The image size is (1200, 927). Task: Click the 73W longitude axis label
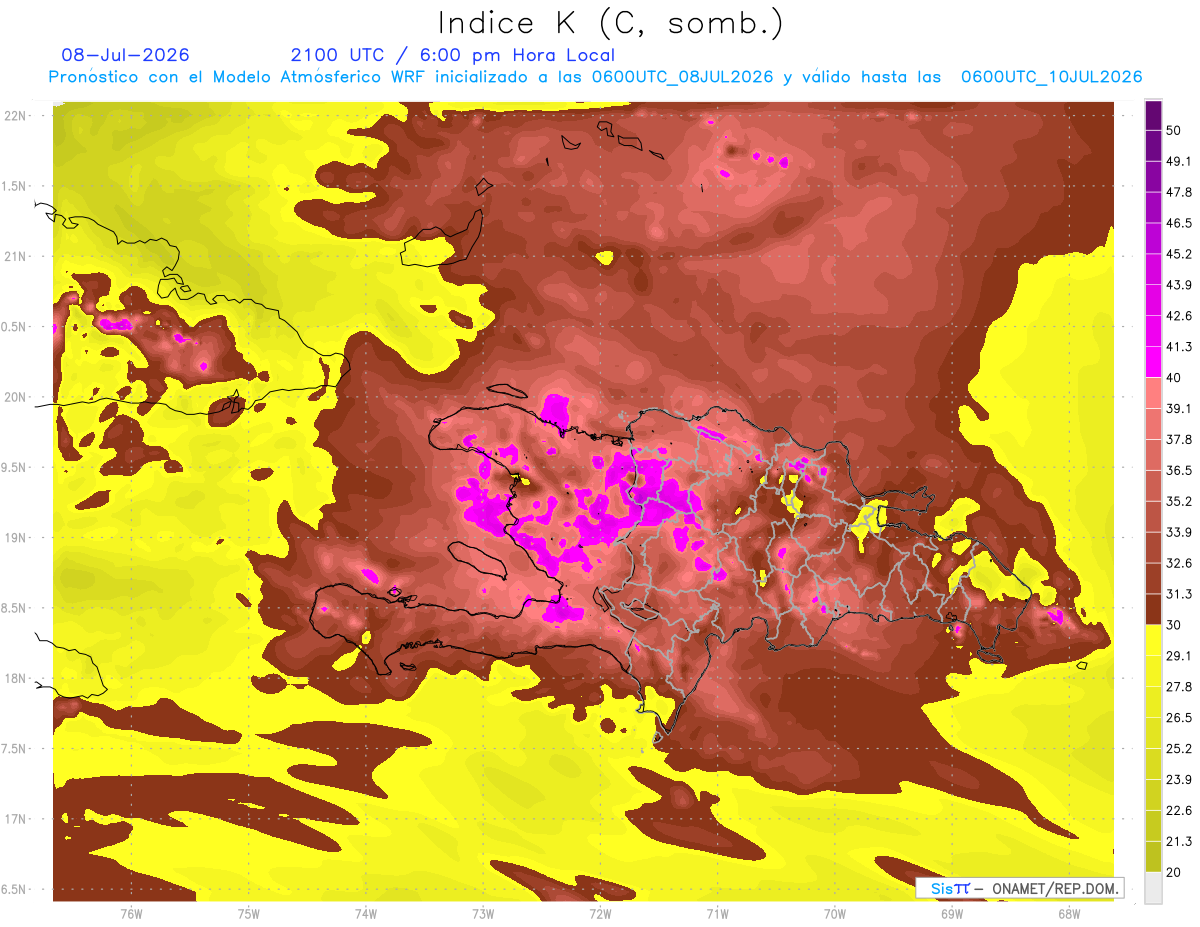click(x=483, y=914)
